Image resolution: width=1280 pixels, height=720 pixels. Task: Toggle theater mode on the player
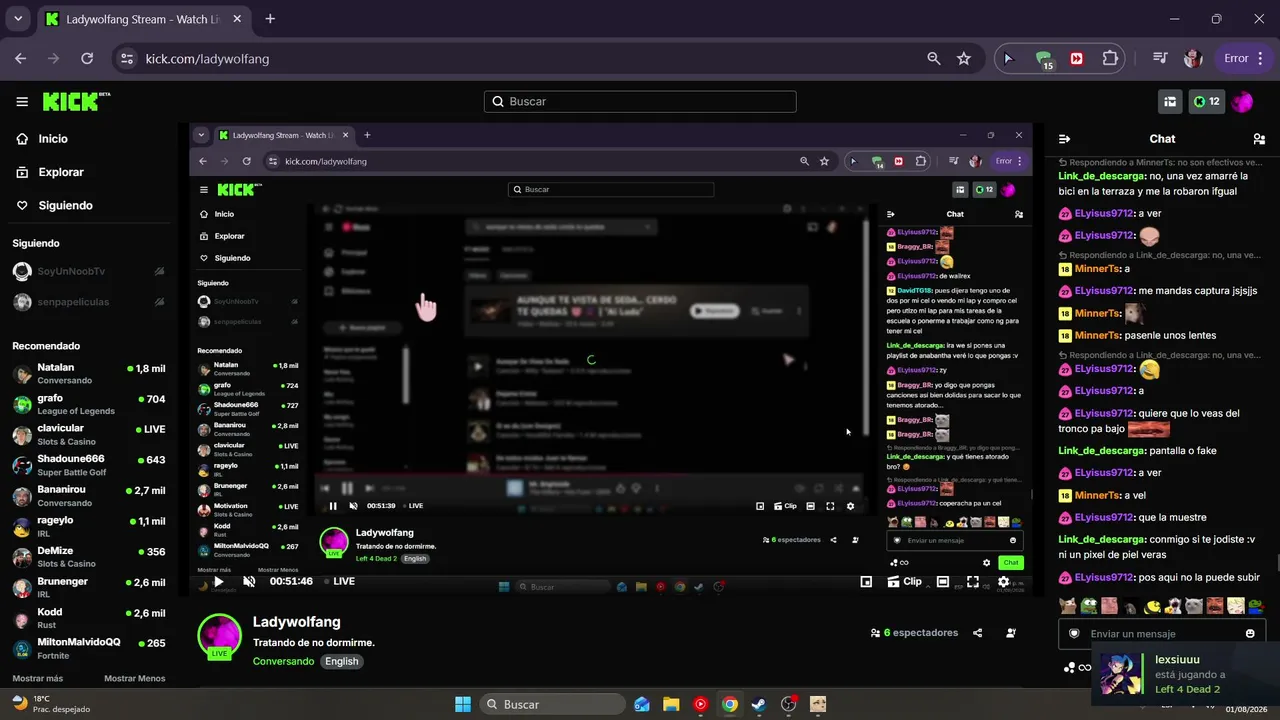click(x=943, y=581)
